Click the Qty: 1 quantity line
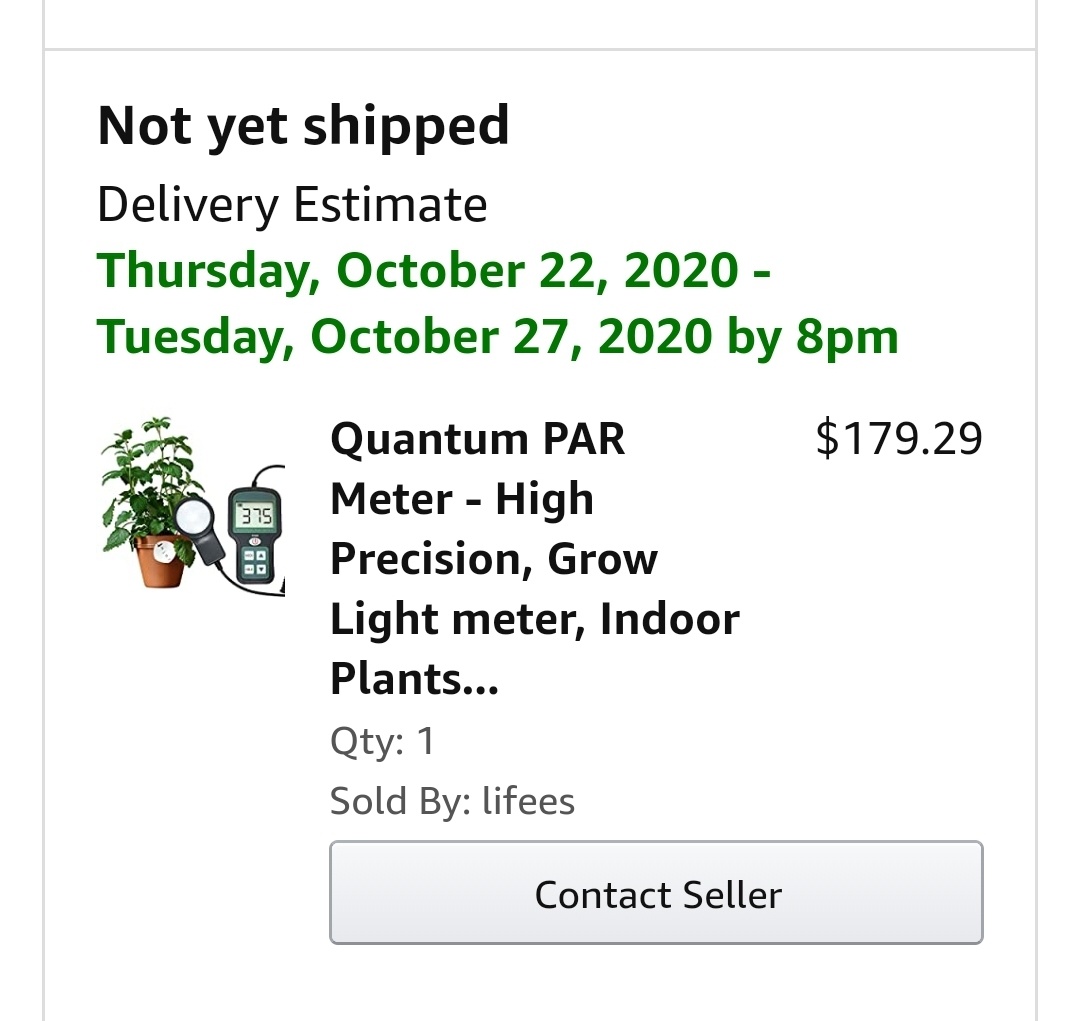The width and height of the screenshot is (1080, 1021). pyautogui.click(x=382, y=741)
